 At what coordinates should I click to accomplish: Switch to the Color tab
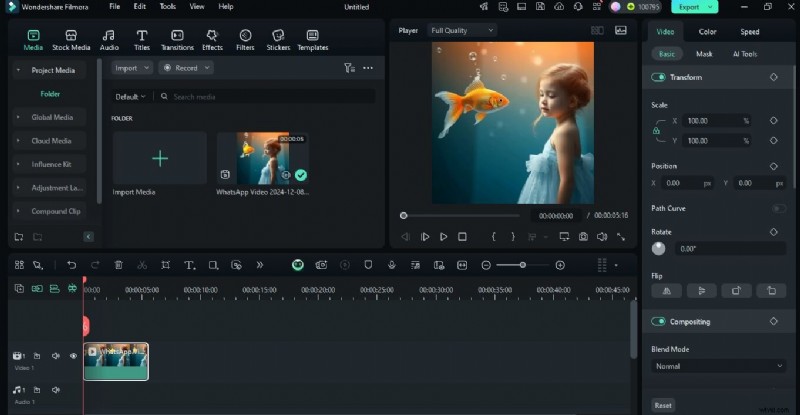point(707,31)
